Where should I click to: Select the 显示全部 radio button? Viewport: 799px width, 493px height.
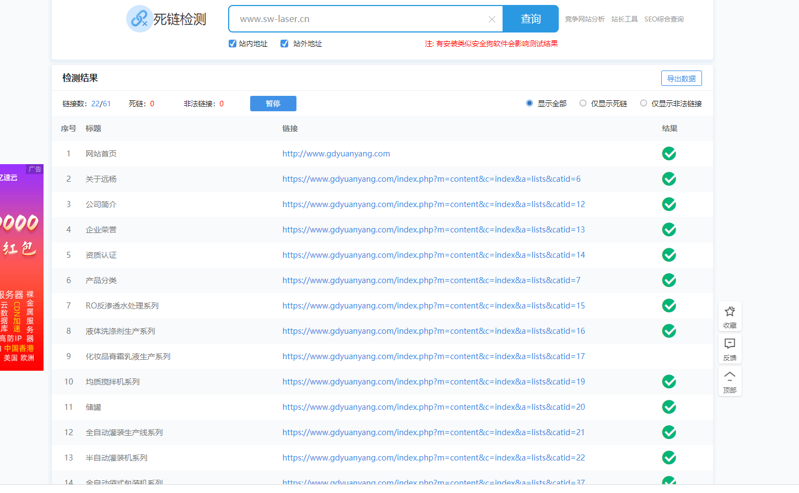pos(530,103)
